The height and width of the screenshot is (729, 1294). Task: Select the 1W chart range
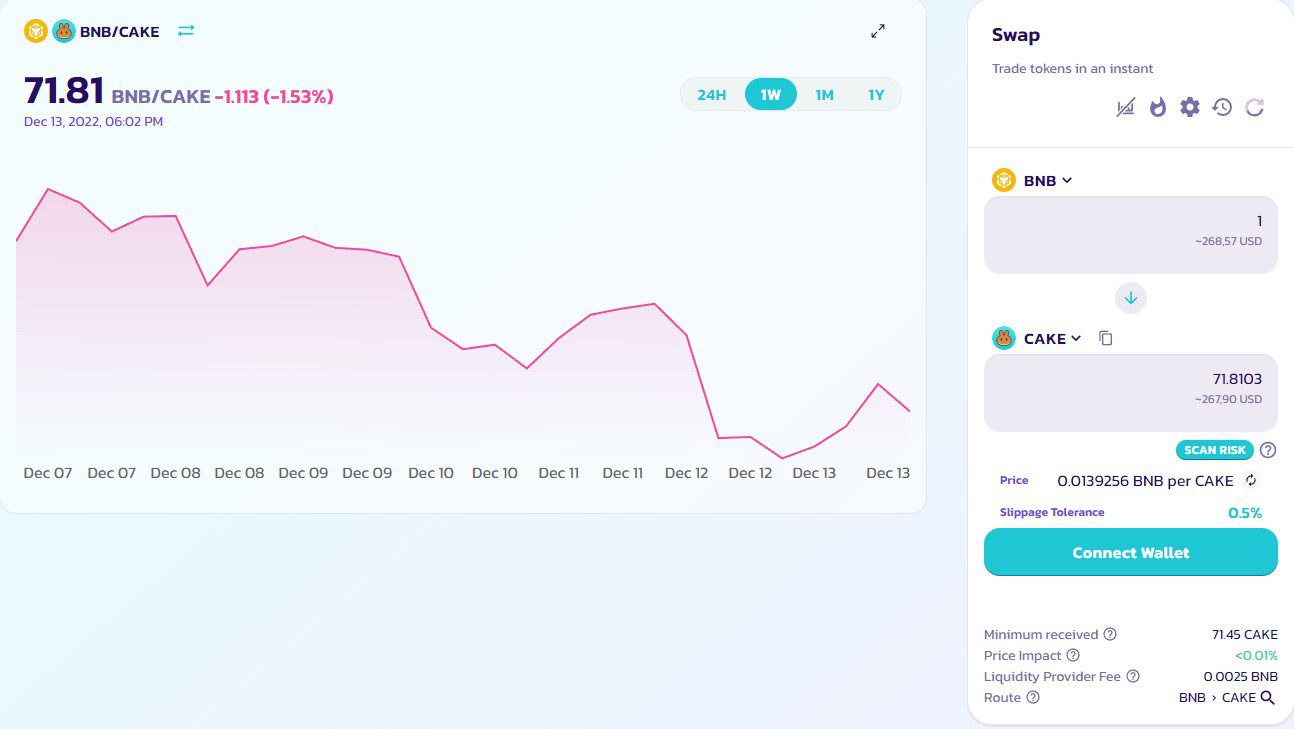pos(770,95)
